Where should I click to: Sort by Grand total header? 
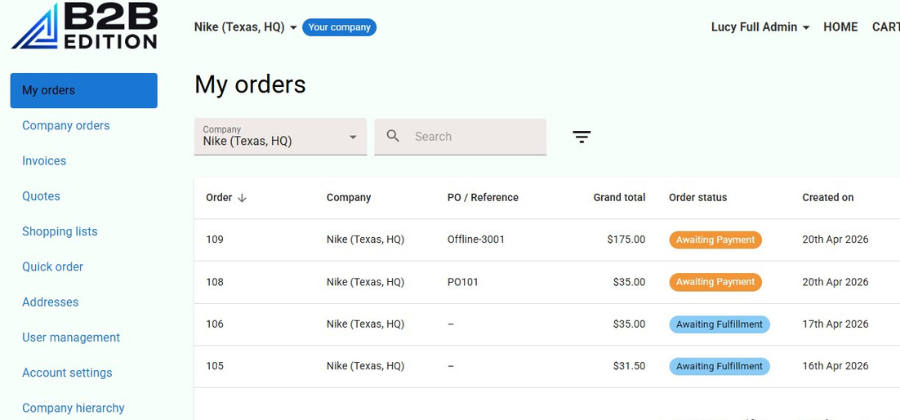(619, 197)
